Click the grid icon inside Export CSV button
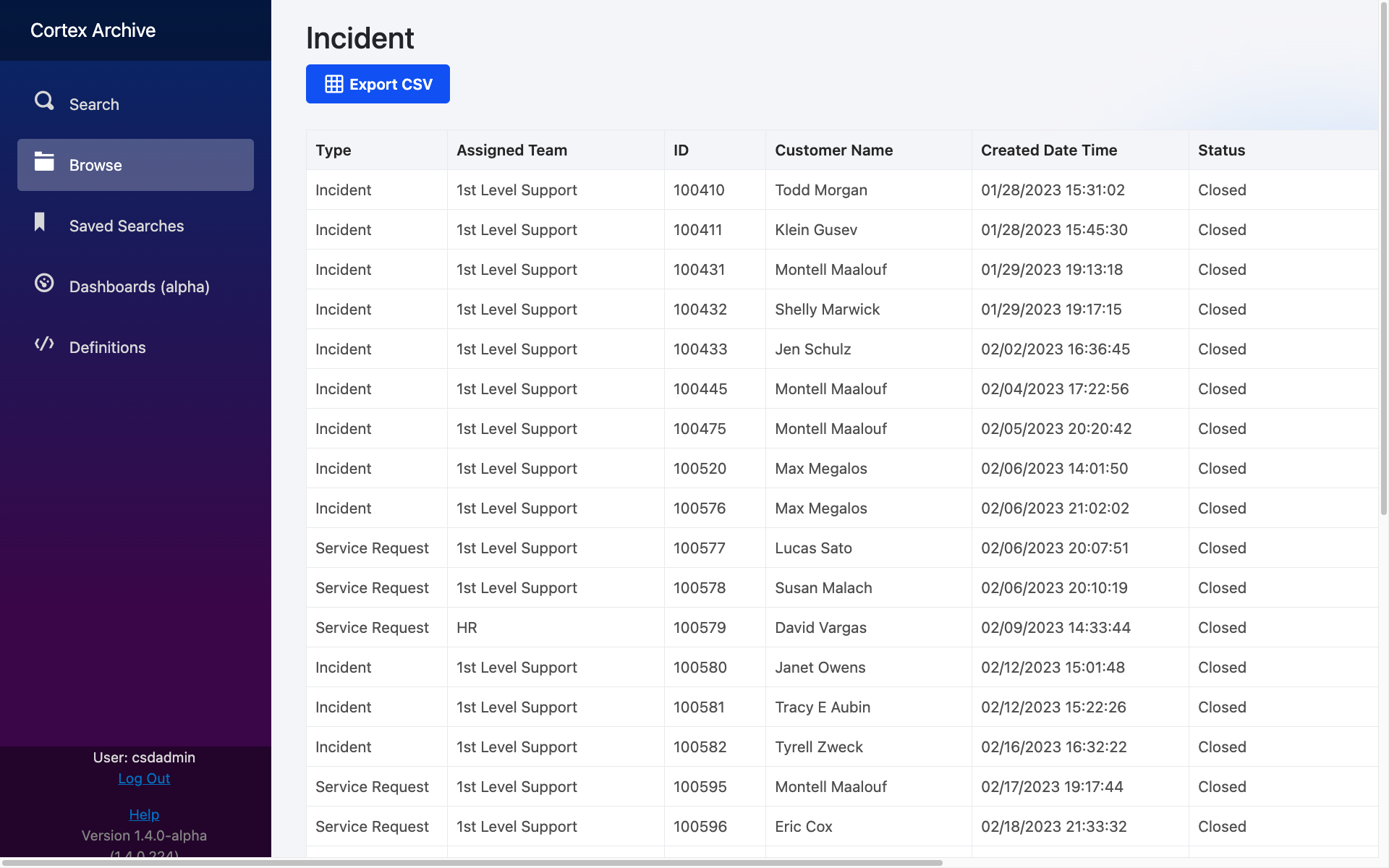Viewport: 1389px width, 868px height. click(334, 84)
